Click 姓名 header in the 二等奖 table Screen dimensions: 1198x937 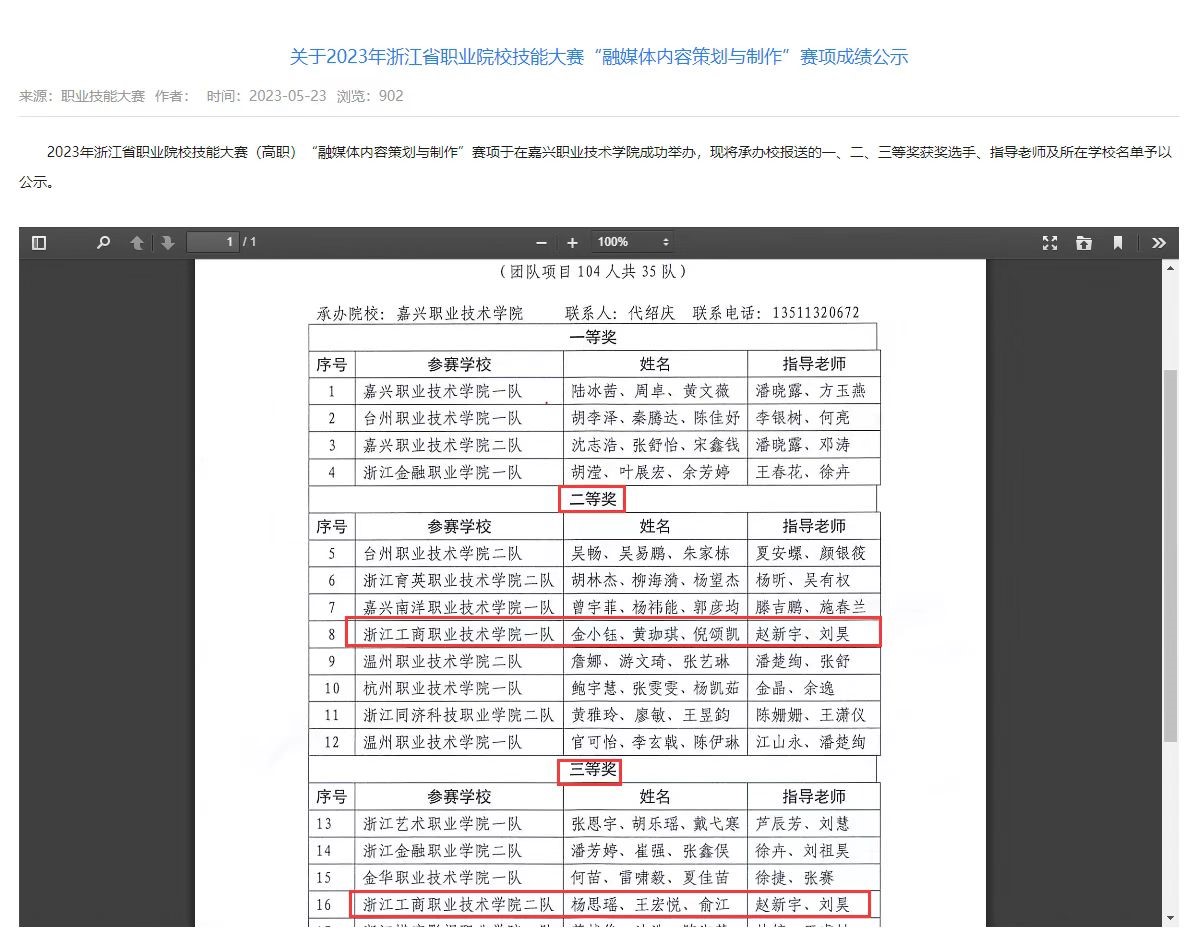(x=655, y=527)
